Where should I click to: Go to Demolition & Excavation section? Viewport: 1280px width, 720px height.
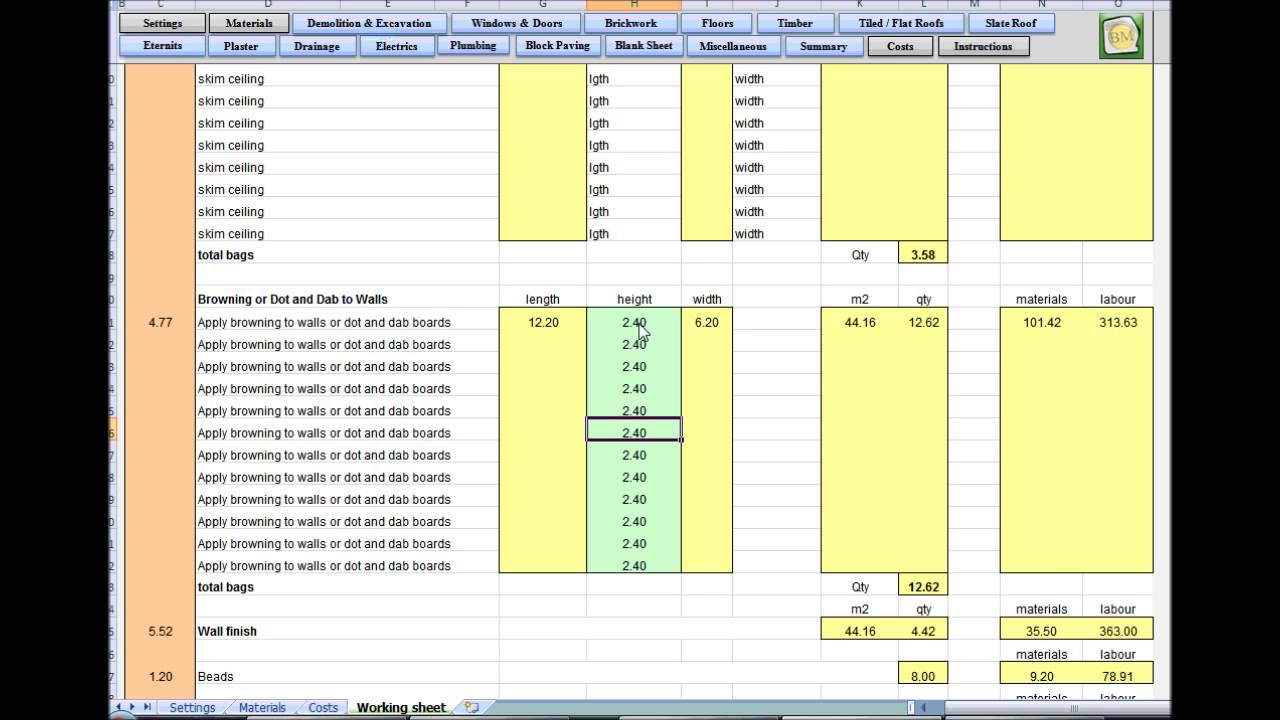369,23
